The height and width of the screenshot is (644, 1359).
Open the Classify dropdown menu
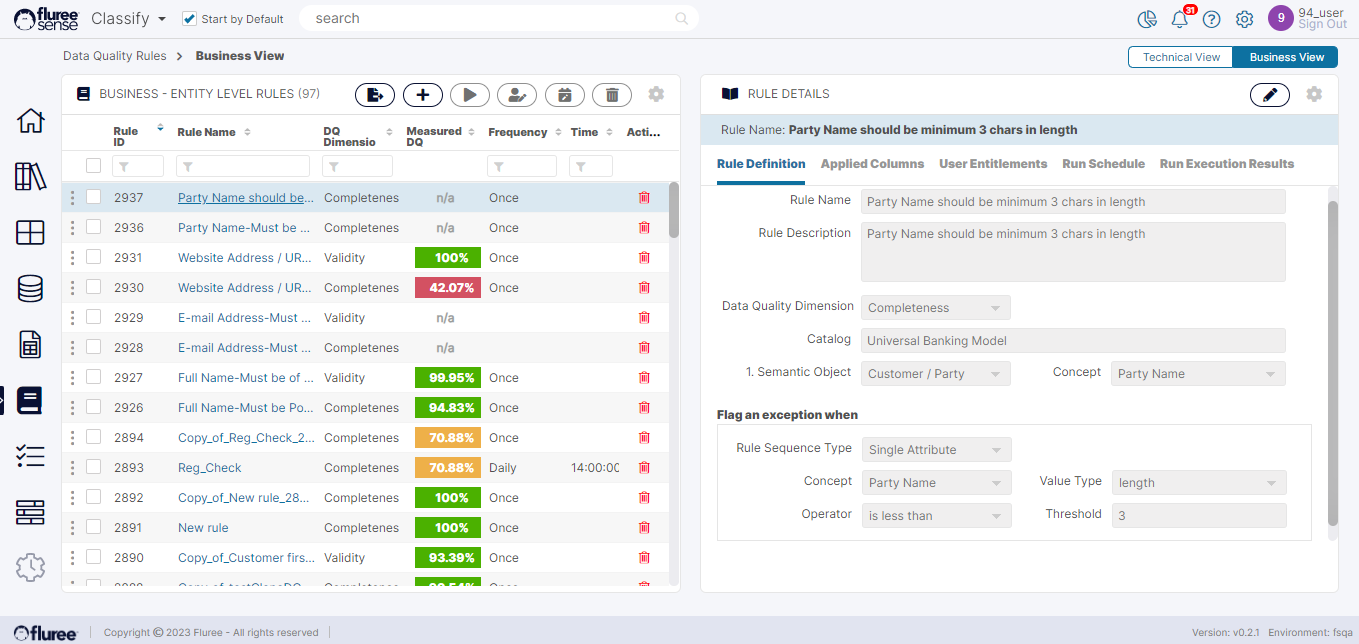click(128, 19)
